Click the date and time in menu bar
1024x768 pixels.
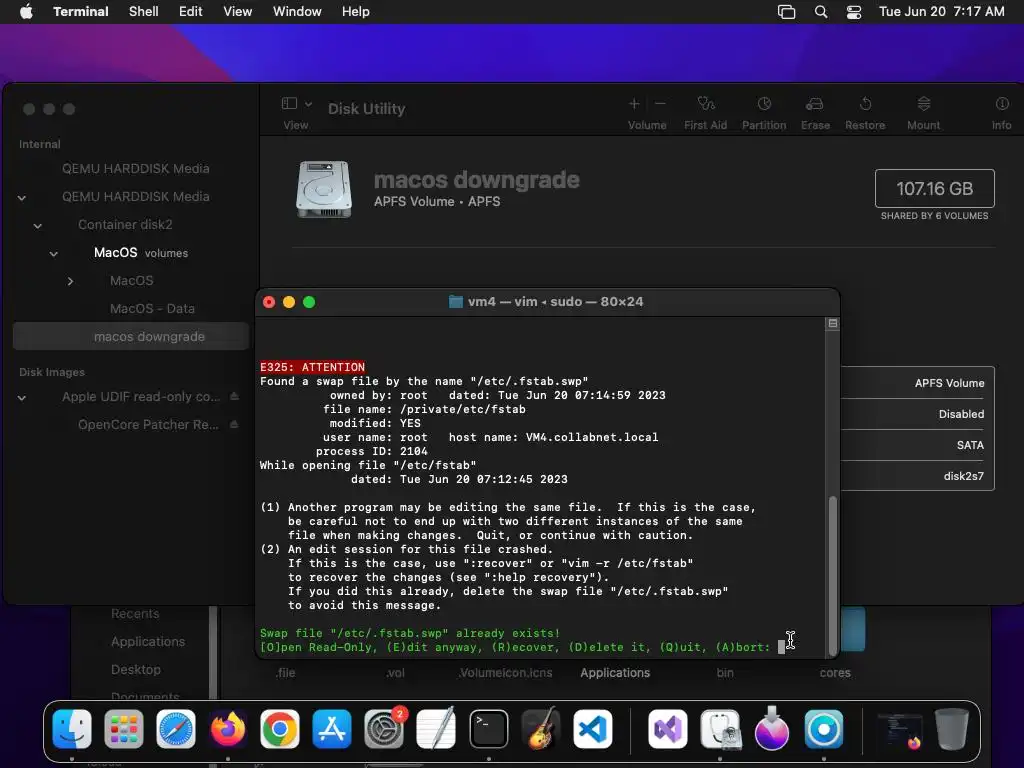941,12
